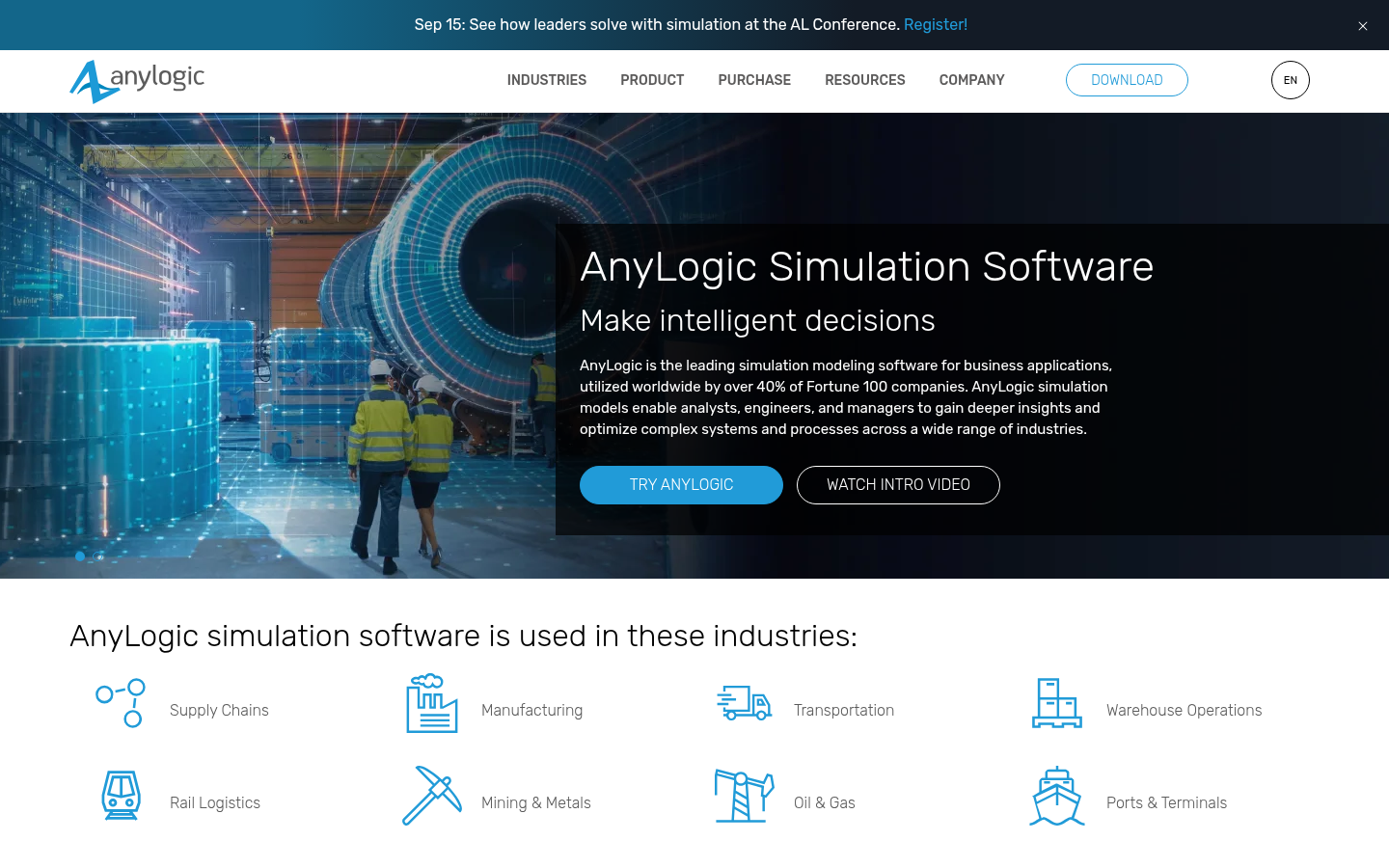1389x868 pixels.
Task: Click the Manufacturing factory icon
Action: [432, 703]
